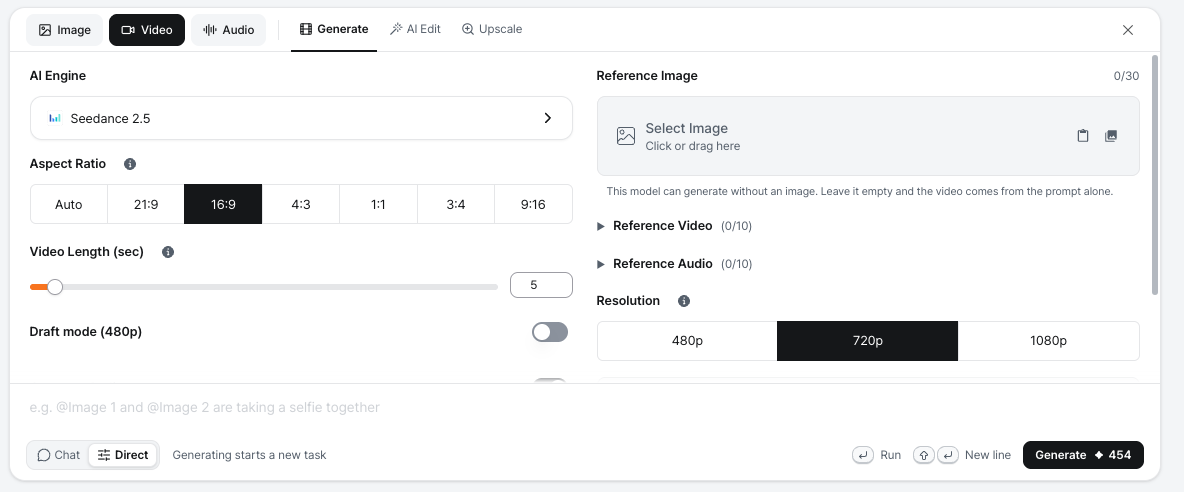Viewport: 1184px width, 492px height.
Task: Click the "Generating starts a new task" text
Action: click(x=249, y=455)
